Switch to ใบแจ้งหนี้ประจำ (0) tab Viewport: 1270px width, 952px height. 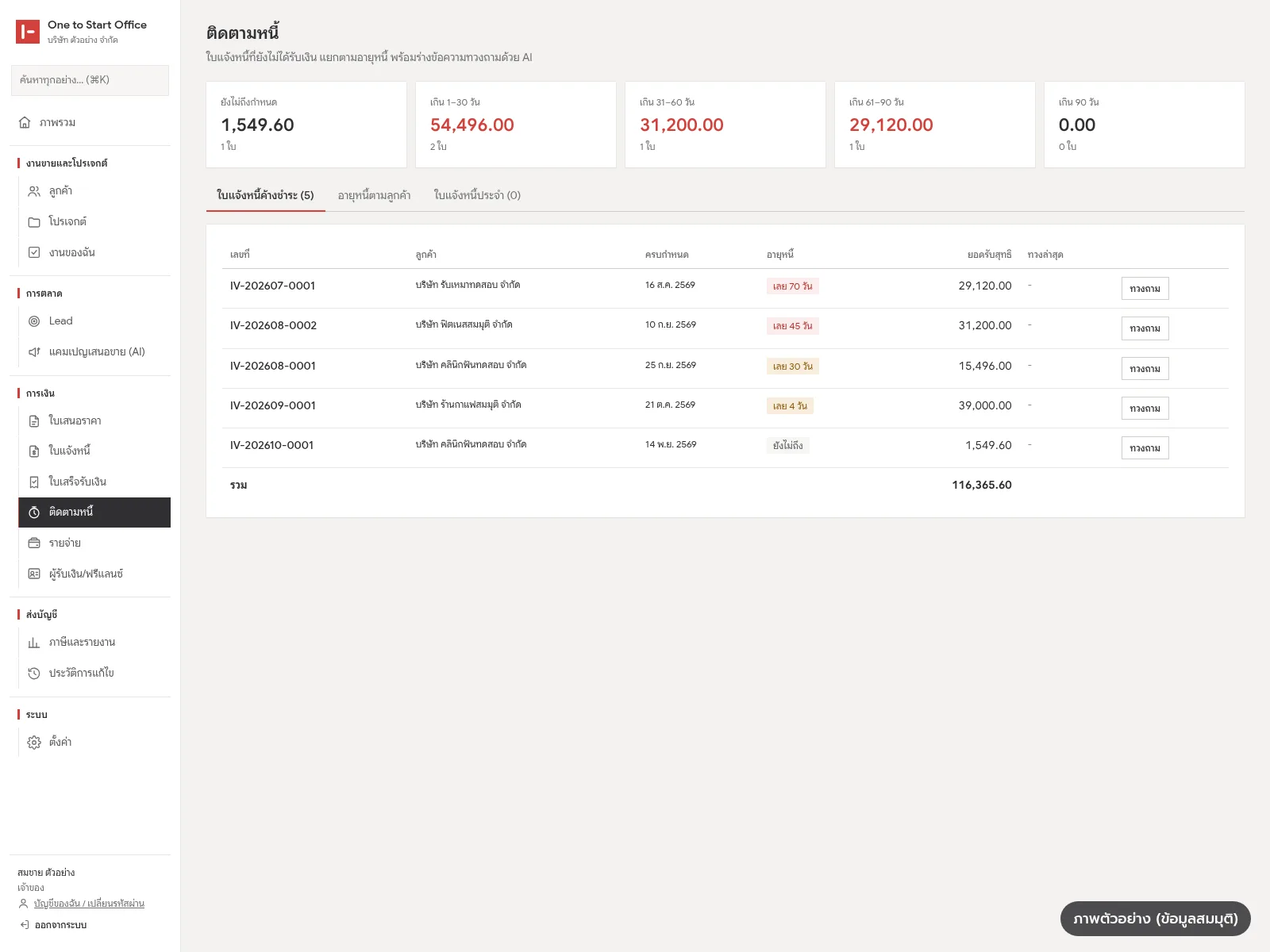477,195
